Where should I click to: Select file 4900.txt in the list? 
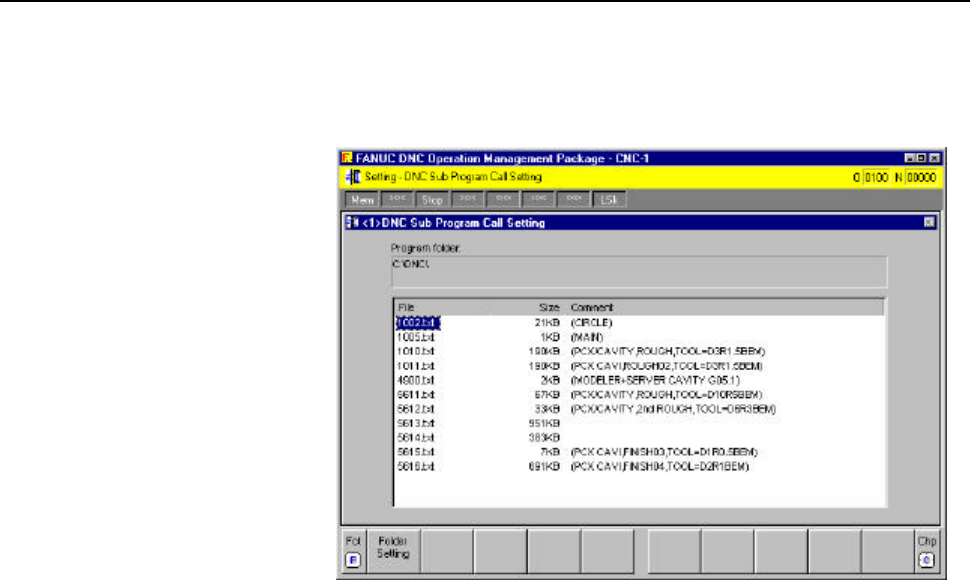click(x=416, y=380)
